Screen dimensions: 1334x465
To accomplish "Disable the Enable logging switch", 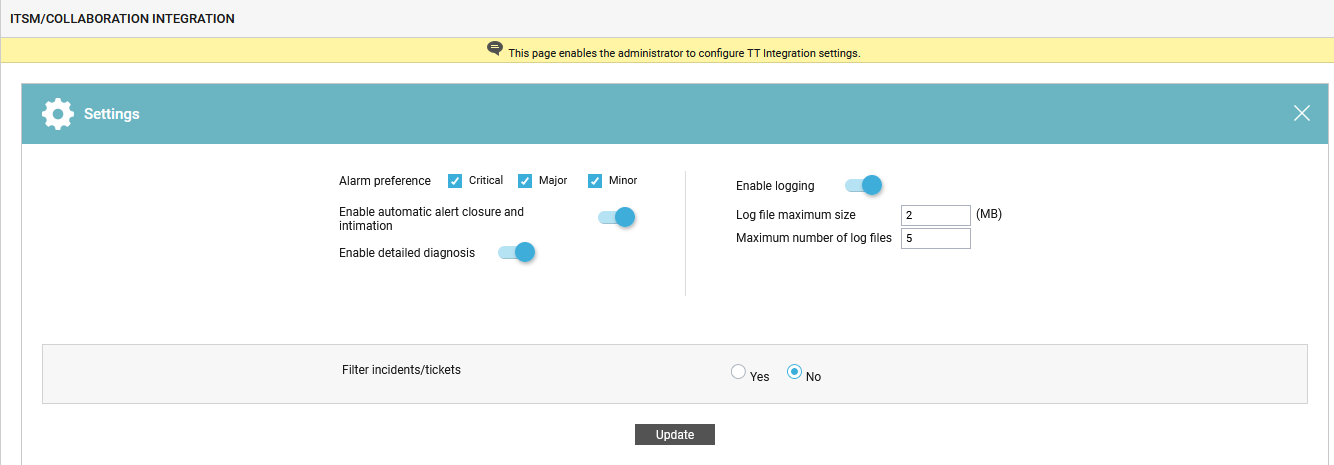I will (x=864, y=185).
